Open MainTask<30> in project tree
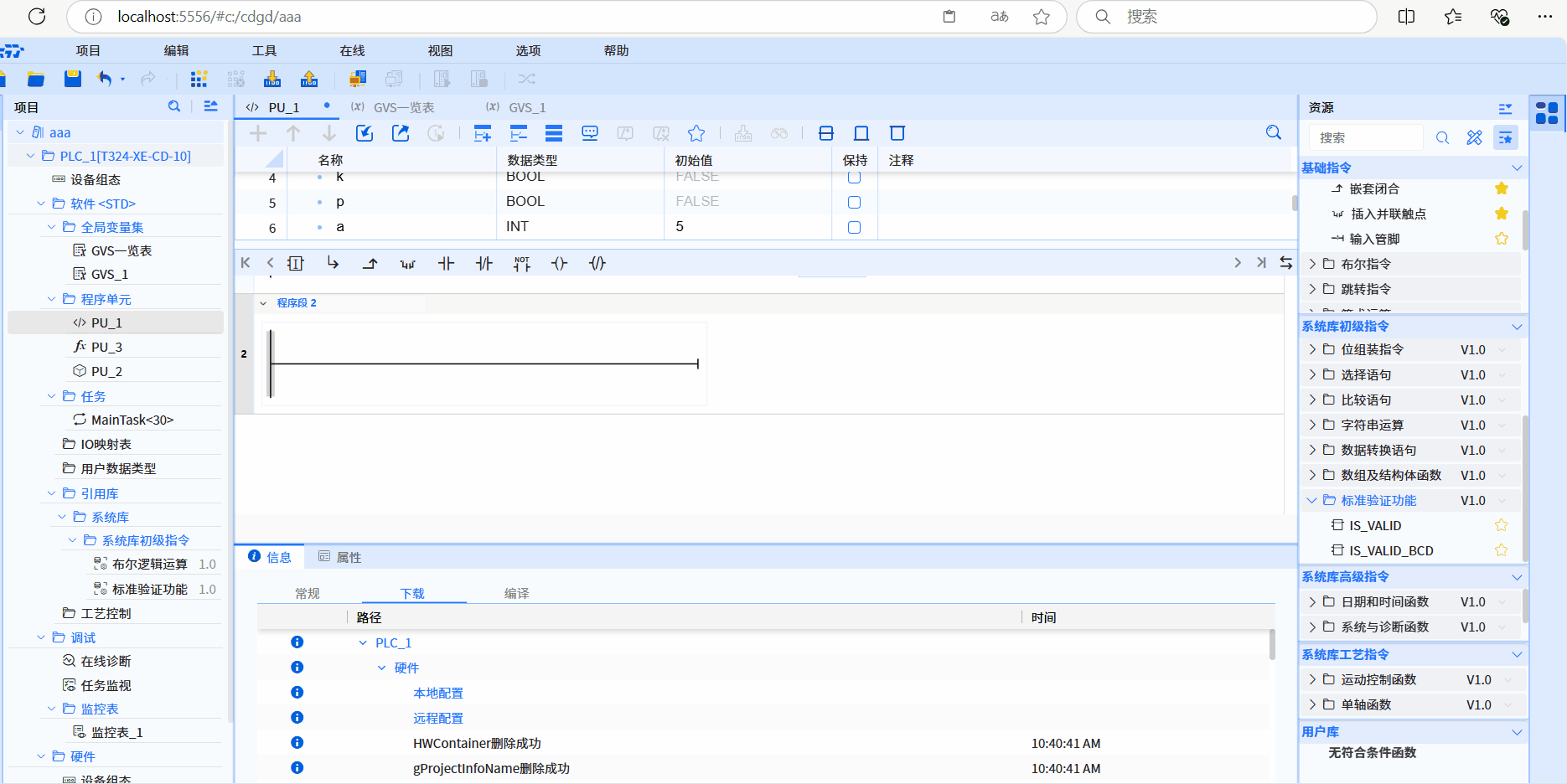Image resolution: width=1567 pixels, height=784 pixels. (x=132, y=420)
